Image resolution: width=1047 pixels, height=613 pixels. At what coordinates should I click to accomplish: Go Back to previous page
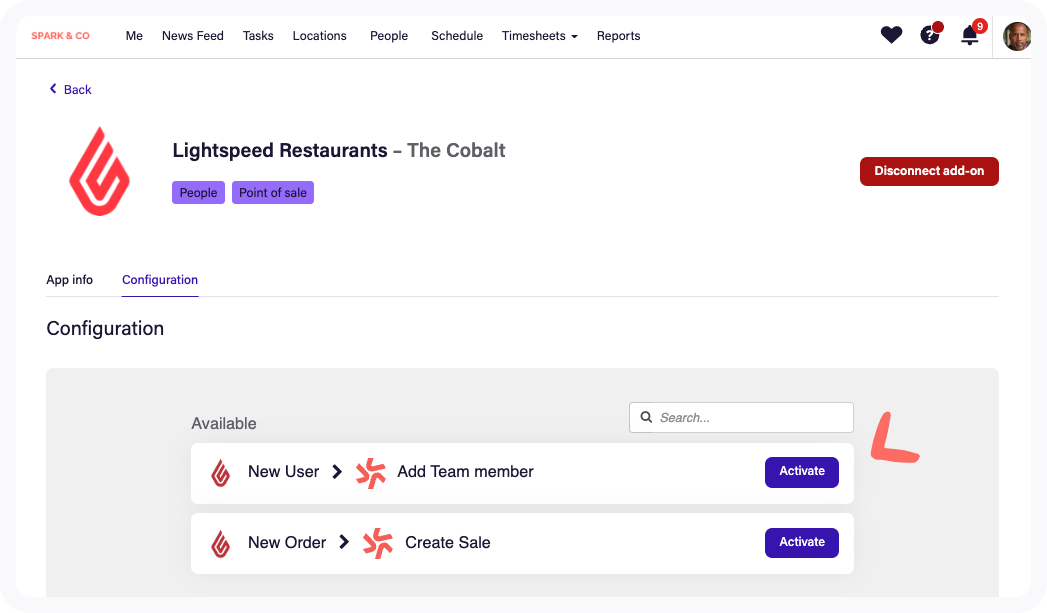70,89
